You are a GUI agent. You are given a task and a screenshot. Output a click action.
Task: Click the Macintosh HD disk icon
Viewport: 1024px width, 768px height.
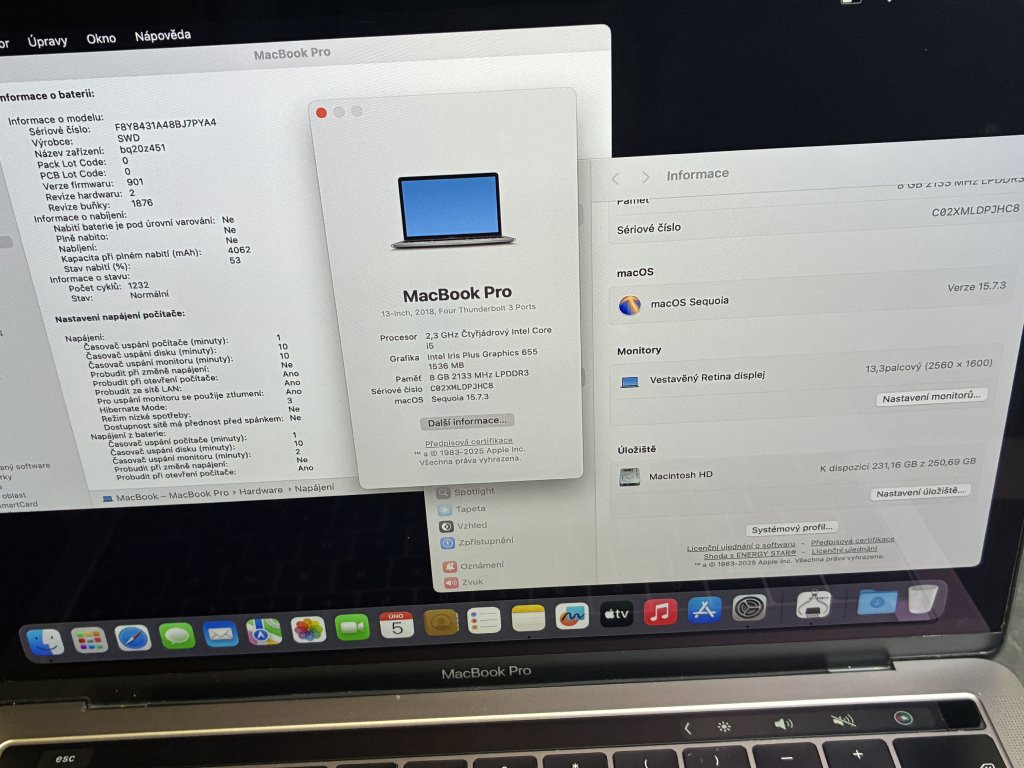coord(630,477)
